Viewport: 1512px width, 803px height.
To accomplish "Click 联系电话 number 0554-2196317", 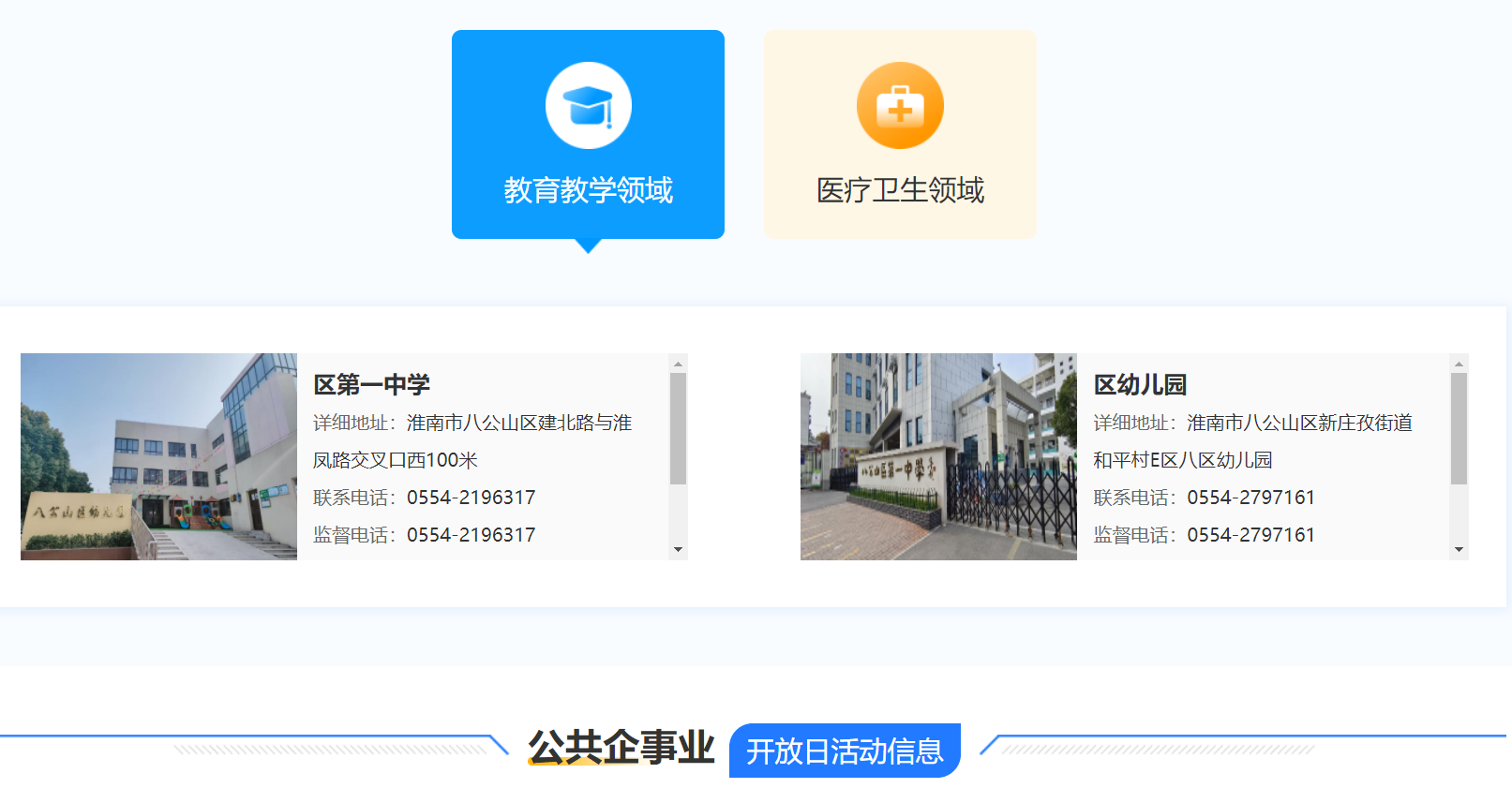I will coord(471,498).
